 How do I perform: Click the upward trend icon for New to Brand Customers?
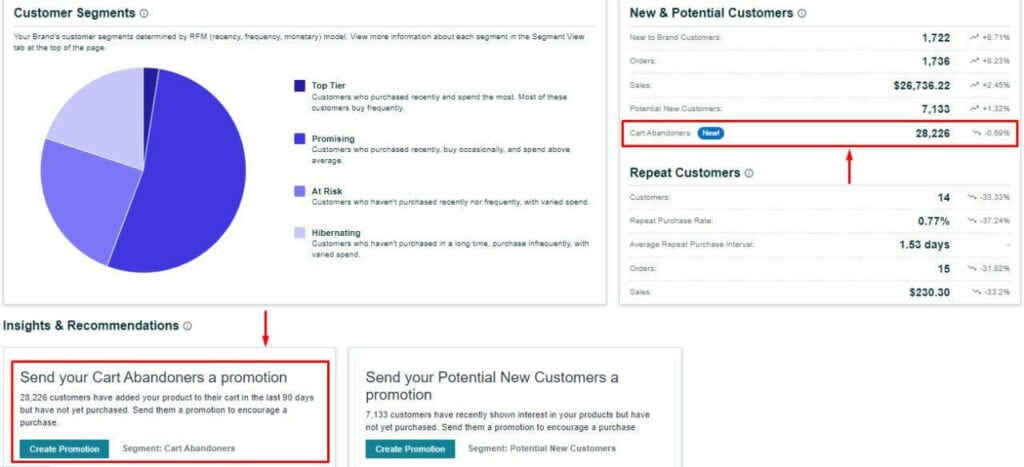[973, 37]
